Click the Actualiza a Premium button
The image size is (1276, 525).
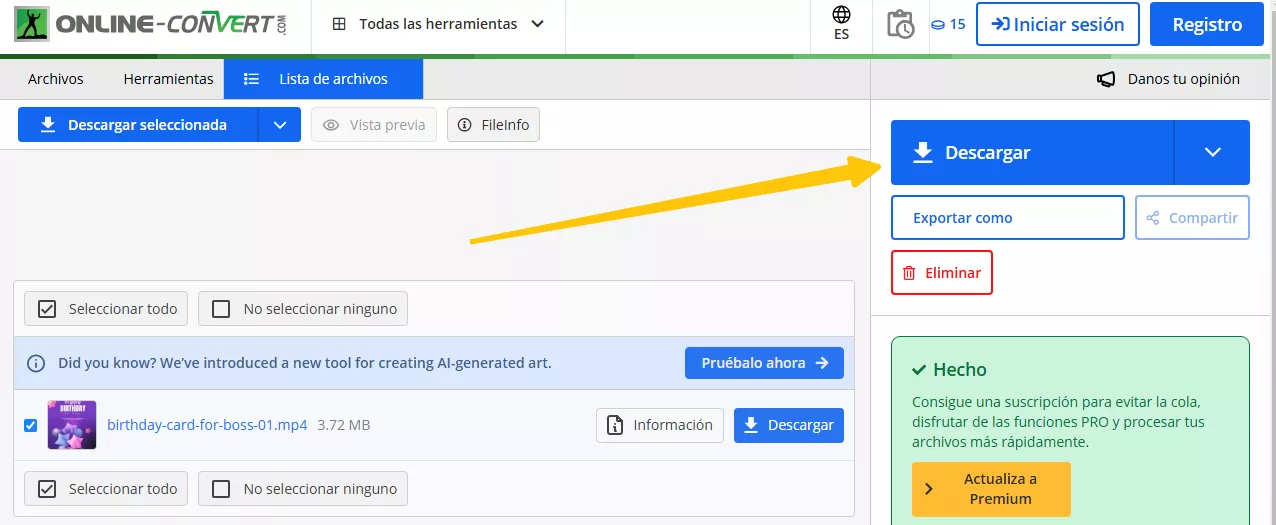point(991,489)
